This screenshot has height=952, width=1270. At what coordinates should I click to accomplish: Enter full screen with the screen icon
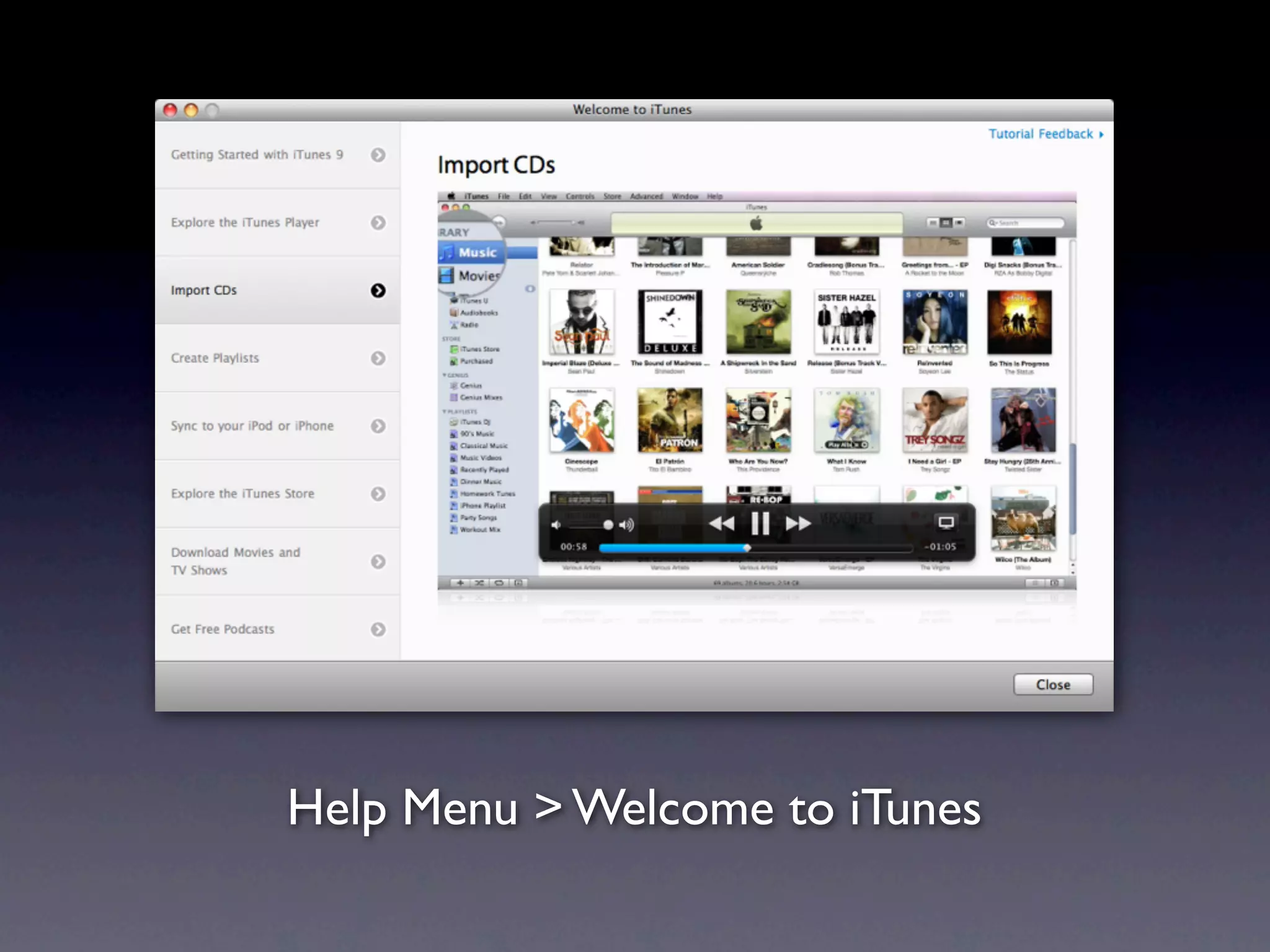pos(946,522)
